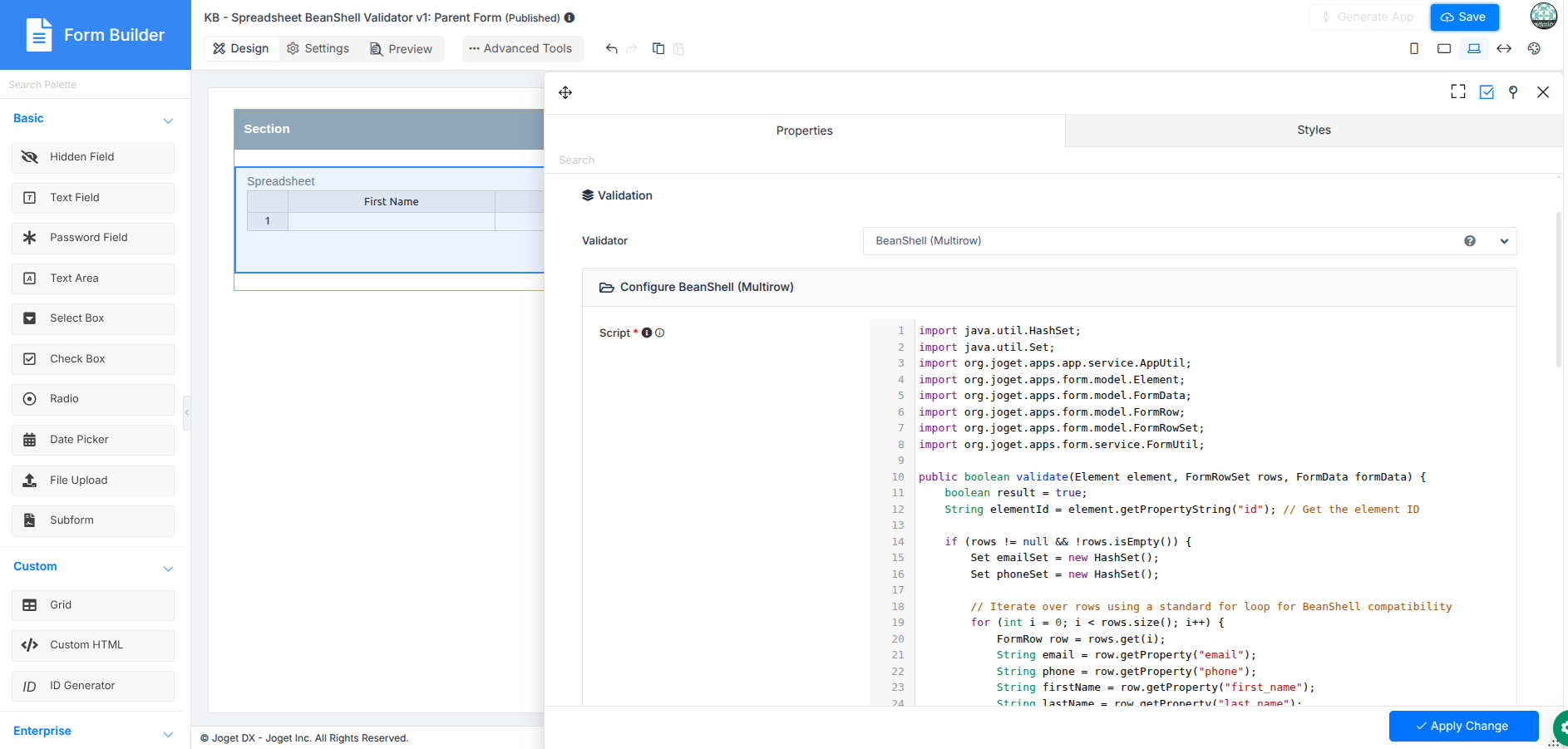Select the Password Field palette element
The image size is (1568, 749).
[x=93, y=238]
